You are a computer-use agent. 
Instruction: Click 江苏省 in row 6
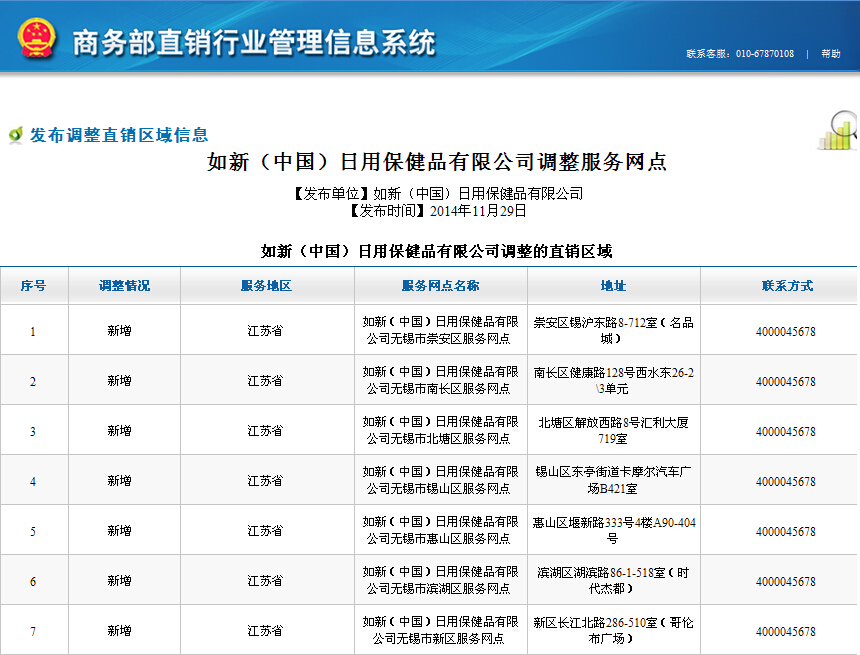click(265, 580)
